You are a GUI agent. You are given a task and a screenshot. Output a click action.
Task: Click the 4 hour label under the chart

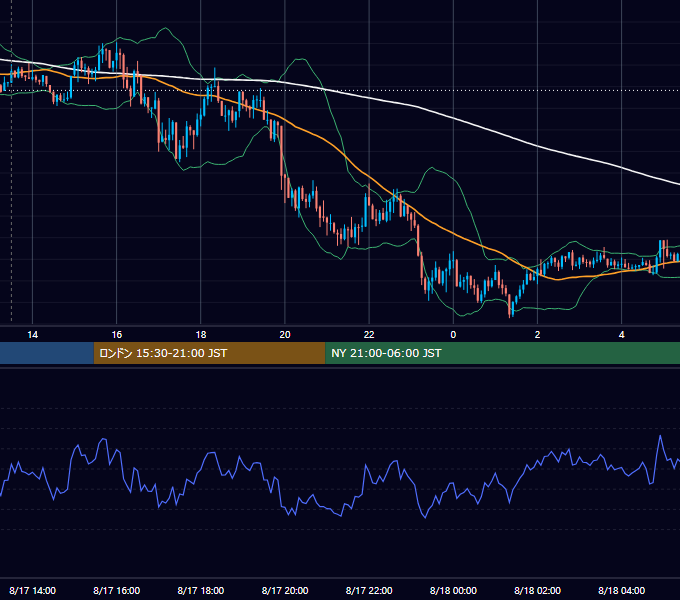coord(621,335)
